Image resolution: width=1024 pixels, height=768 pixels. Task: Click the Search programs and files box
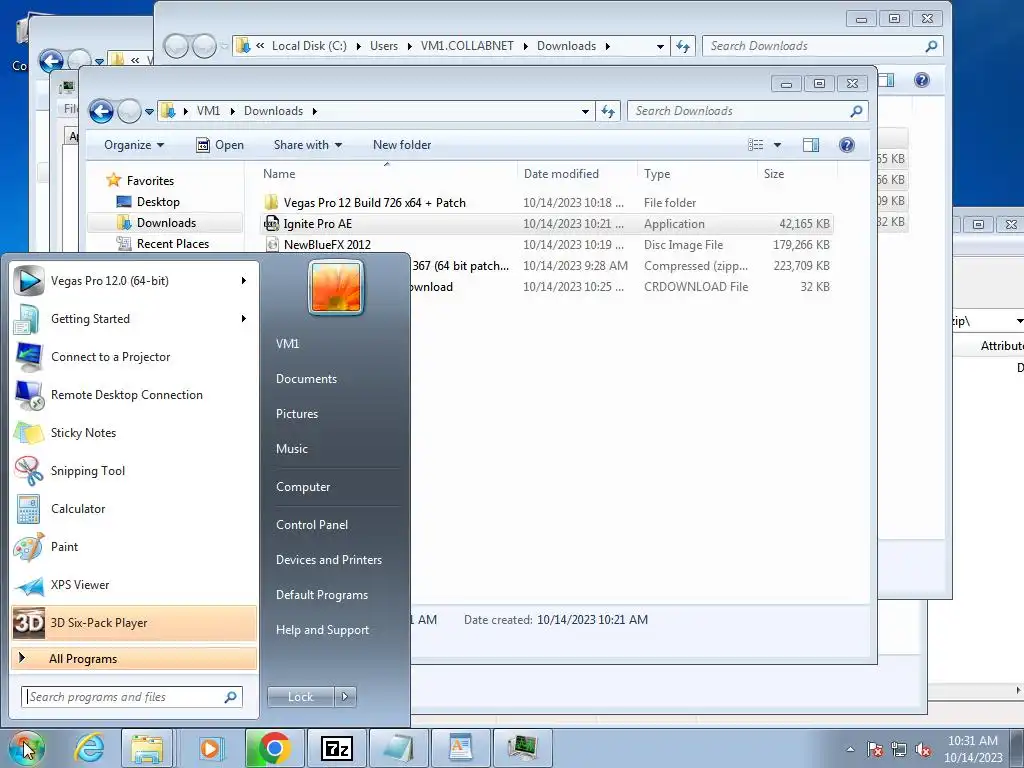tap(132, 697)
